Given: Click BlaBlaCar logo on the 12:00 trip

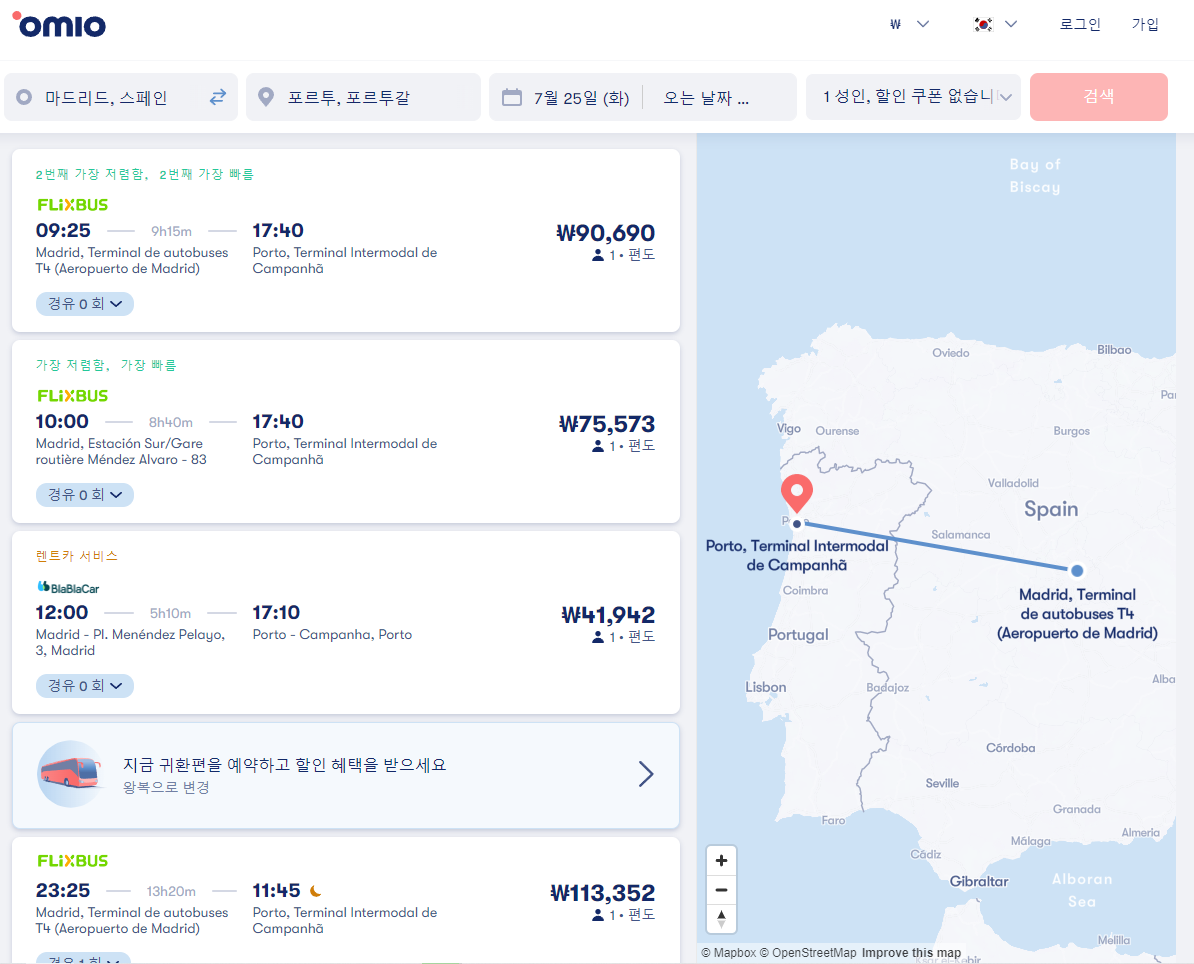Looking at the screenshot, I should click(x=68, y=588).
